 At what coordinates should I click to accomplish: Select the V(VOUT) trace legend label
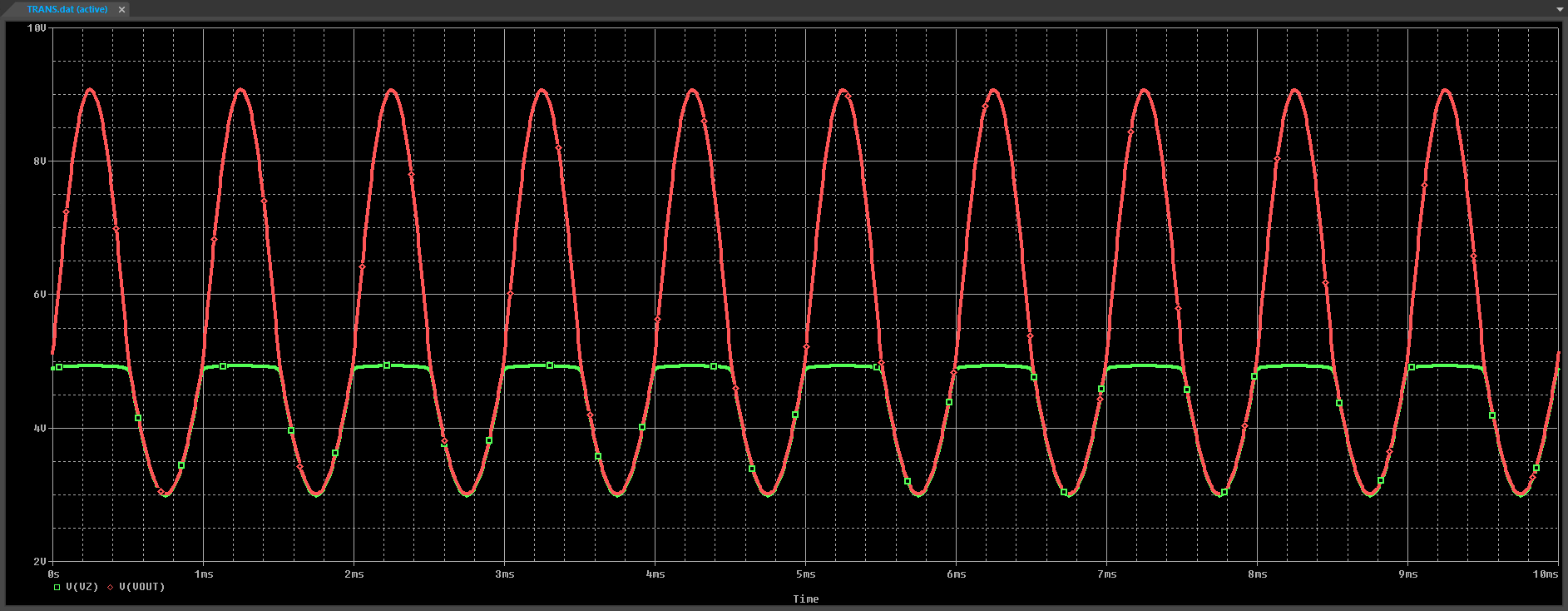[142, 587]
